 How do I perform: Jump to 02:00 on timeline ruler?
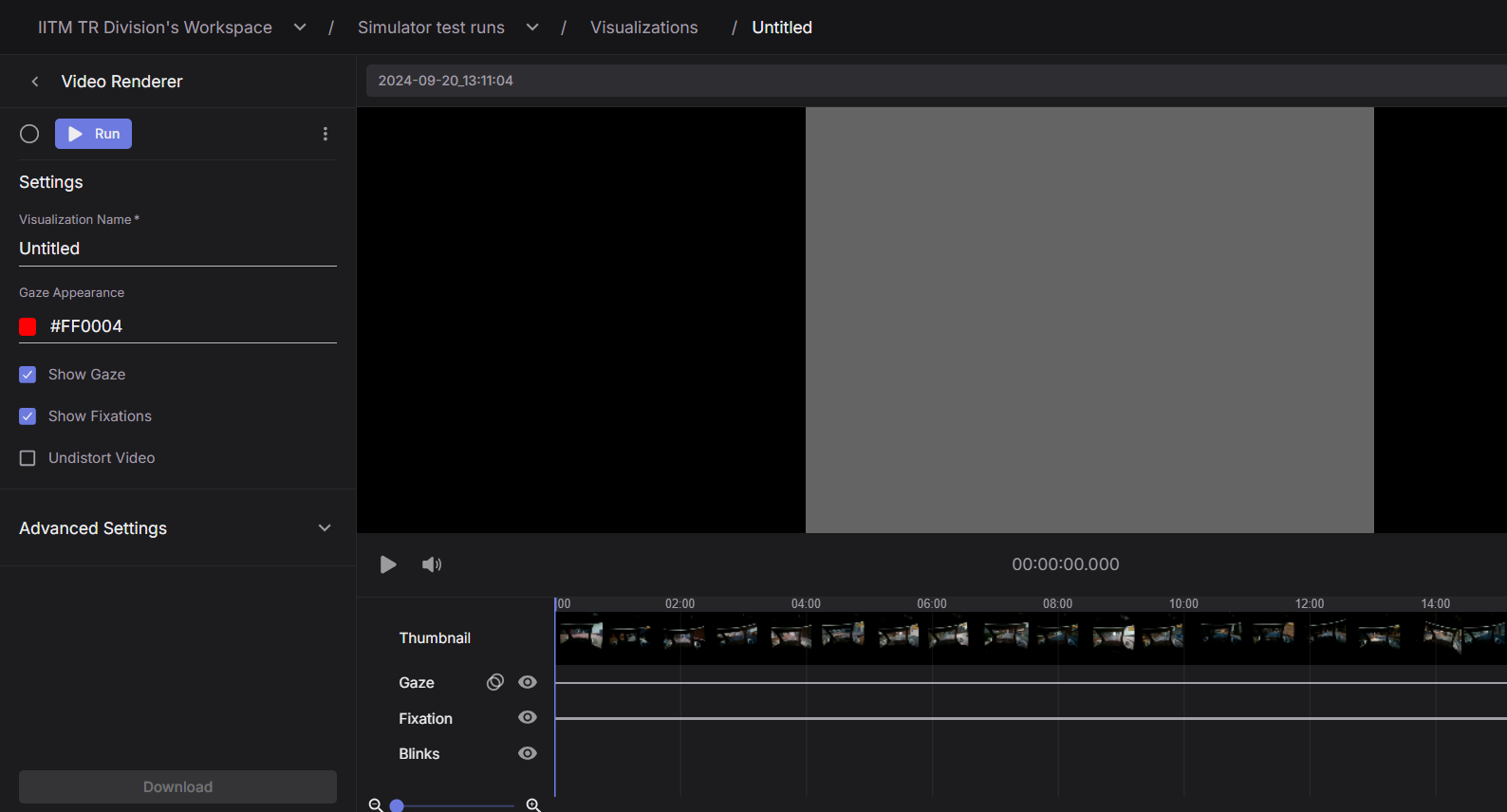point(679,604)
